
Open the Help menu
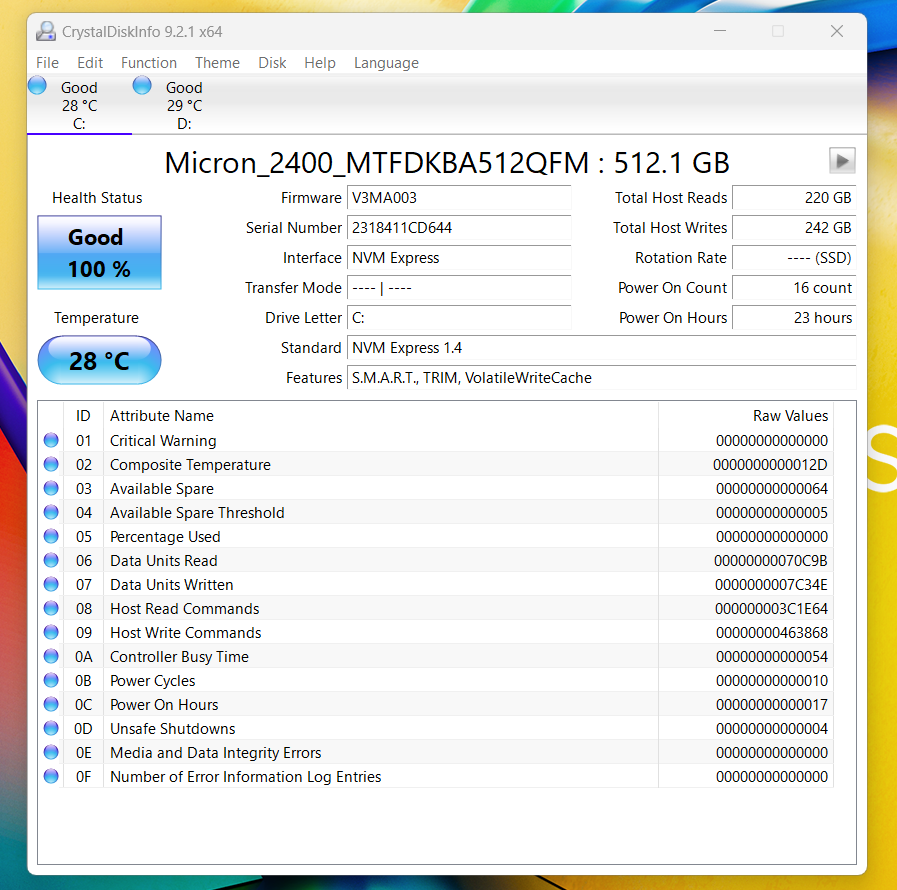(x=320, y=63)
